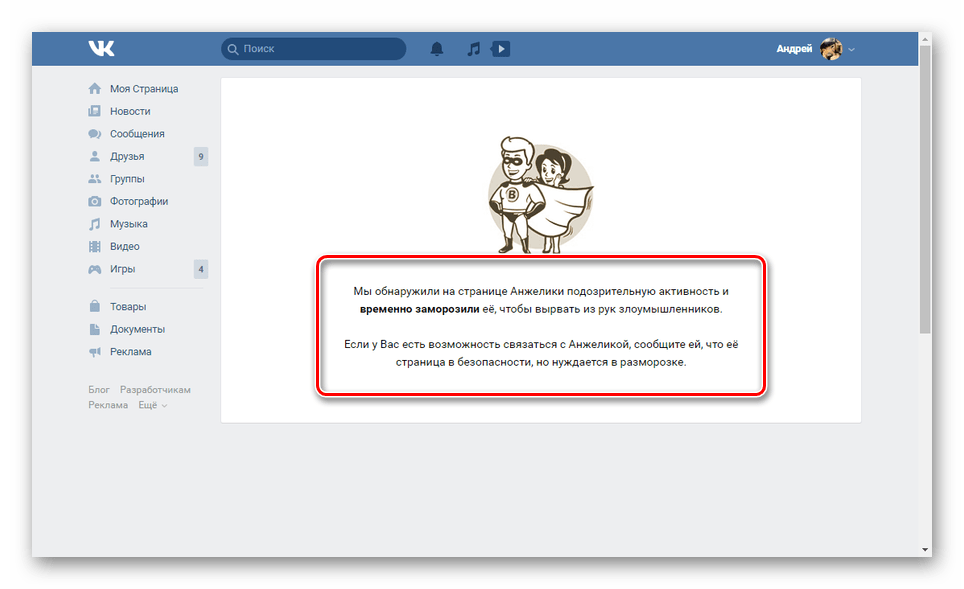Click the Друзья counter badge 9
This screenshot has height=589, width=964.
tap(201, 157)
